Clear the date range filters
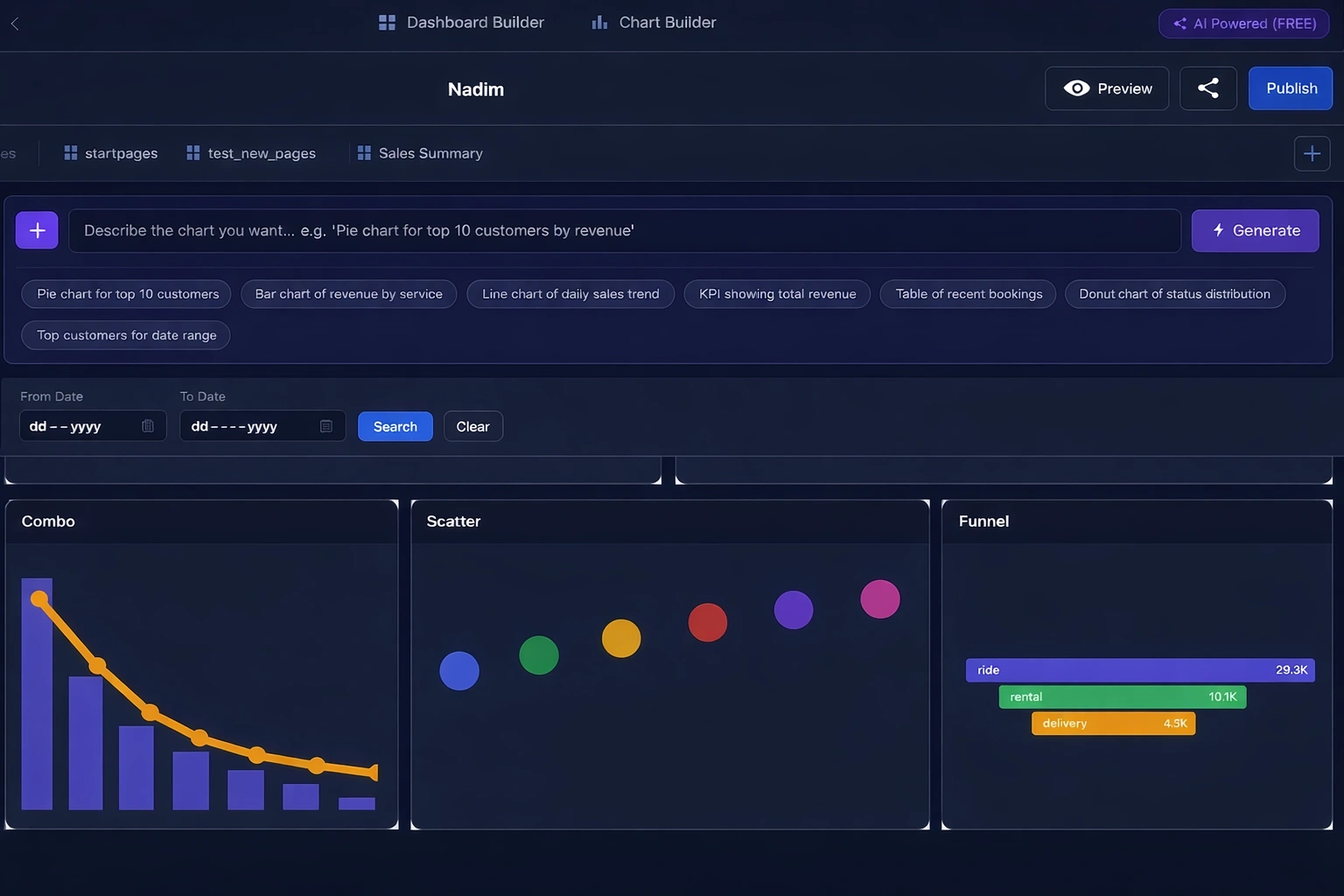 (472, 426)
